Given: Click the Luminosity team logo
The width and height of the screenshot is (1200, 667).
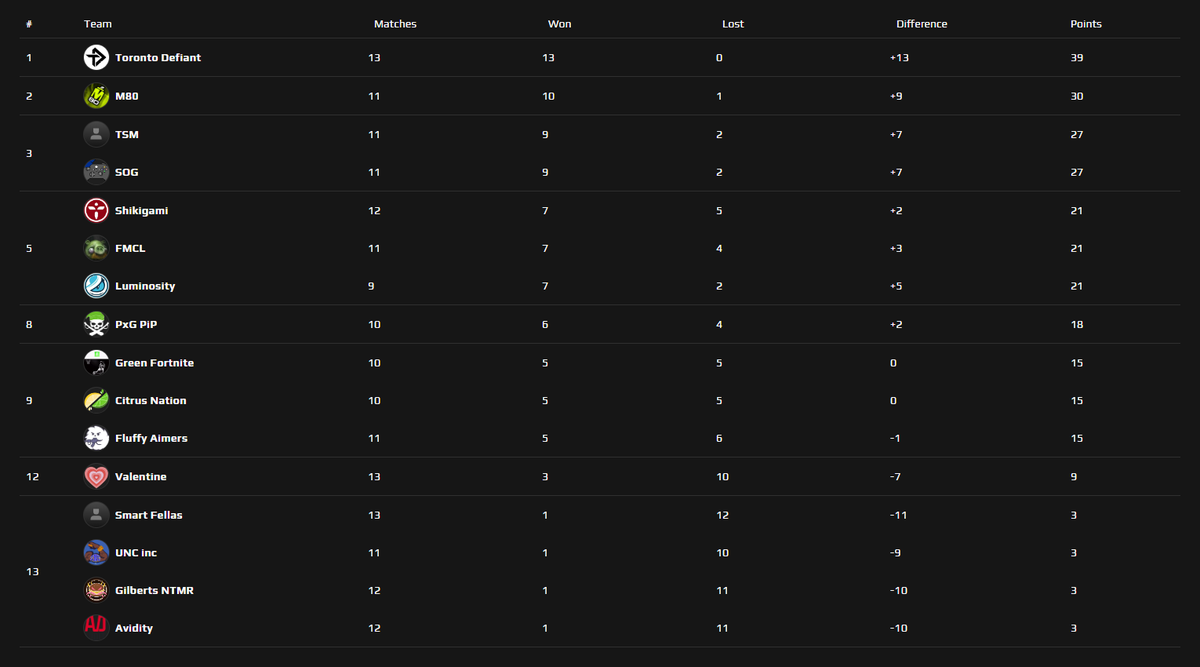Looking at the screenshot, I should click(96, 286).
